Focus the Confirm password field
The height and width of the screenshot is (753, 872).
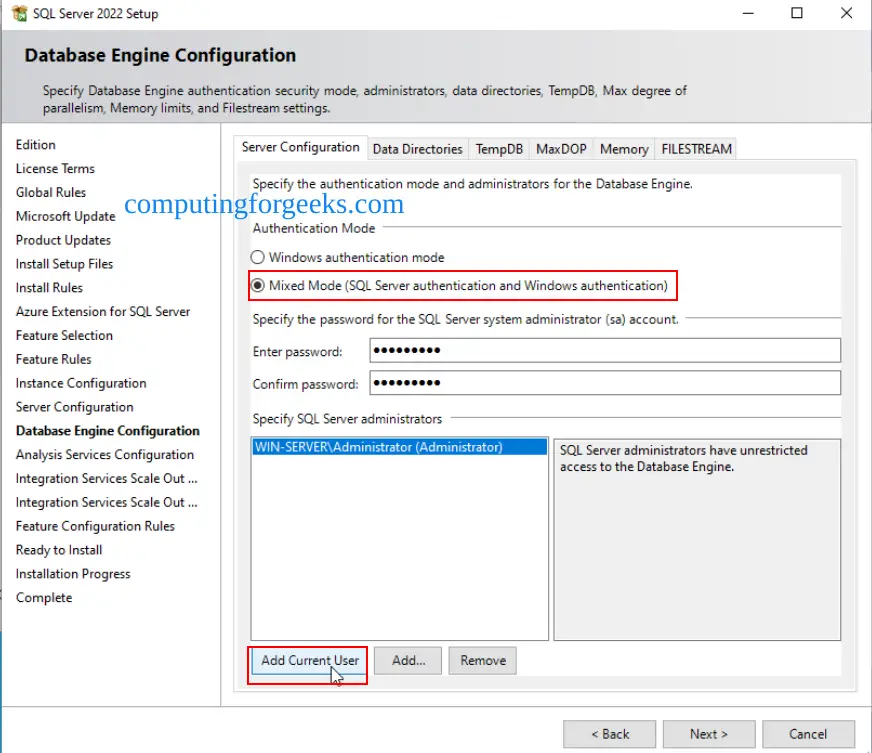tap(605, 383)
